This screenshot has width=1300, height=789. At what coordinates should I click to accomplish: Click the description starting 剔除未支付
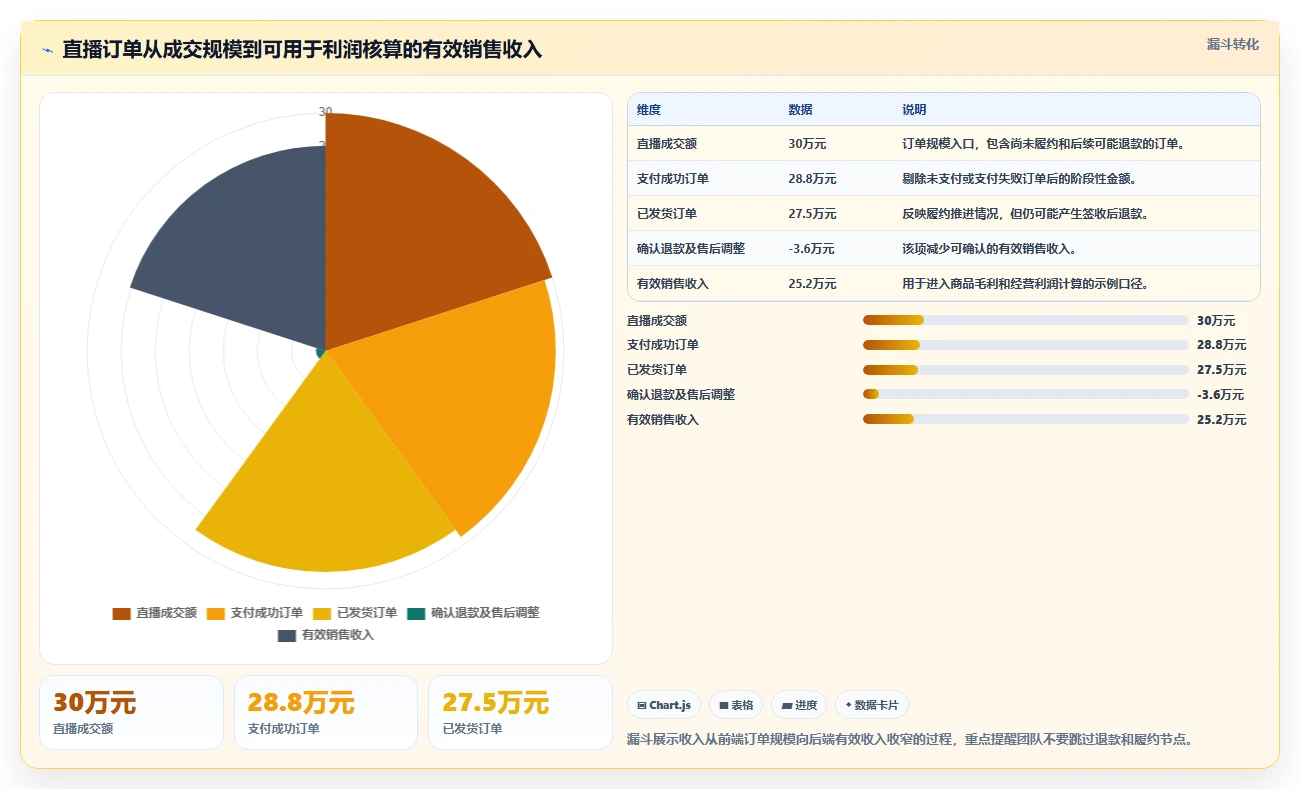[x=1019, y=179]
